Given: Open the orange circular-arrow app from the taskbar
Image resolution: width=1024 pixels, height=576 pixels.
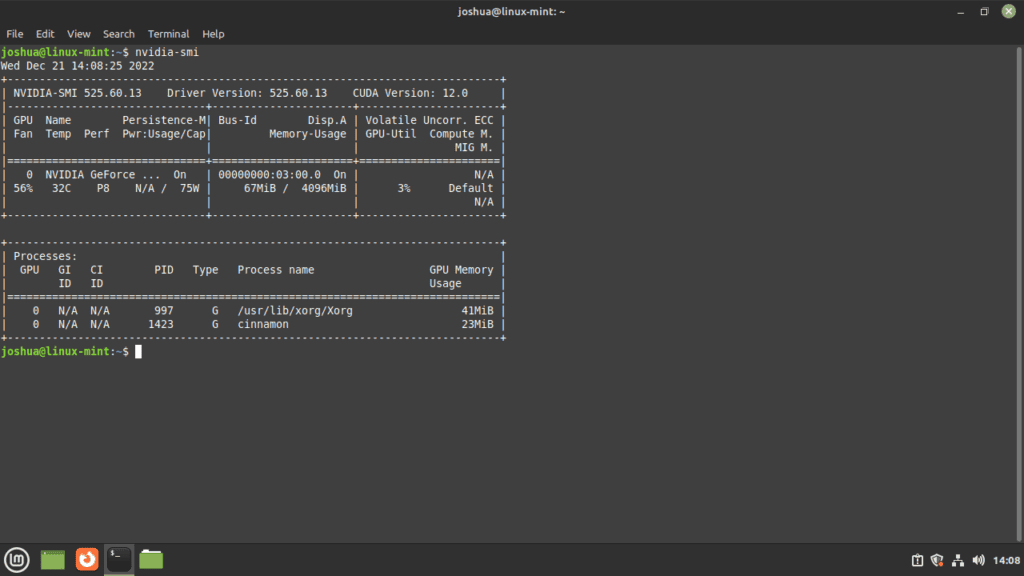Looking at the screenshot, I should [86, 560].
